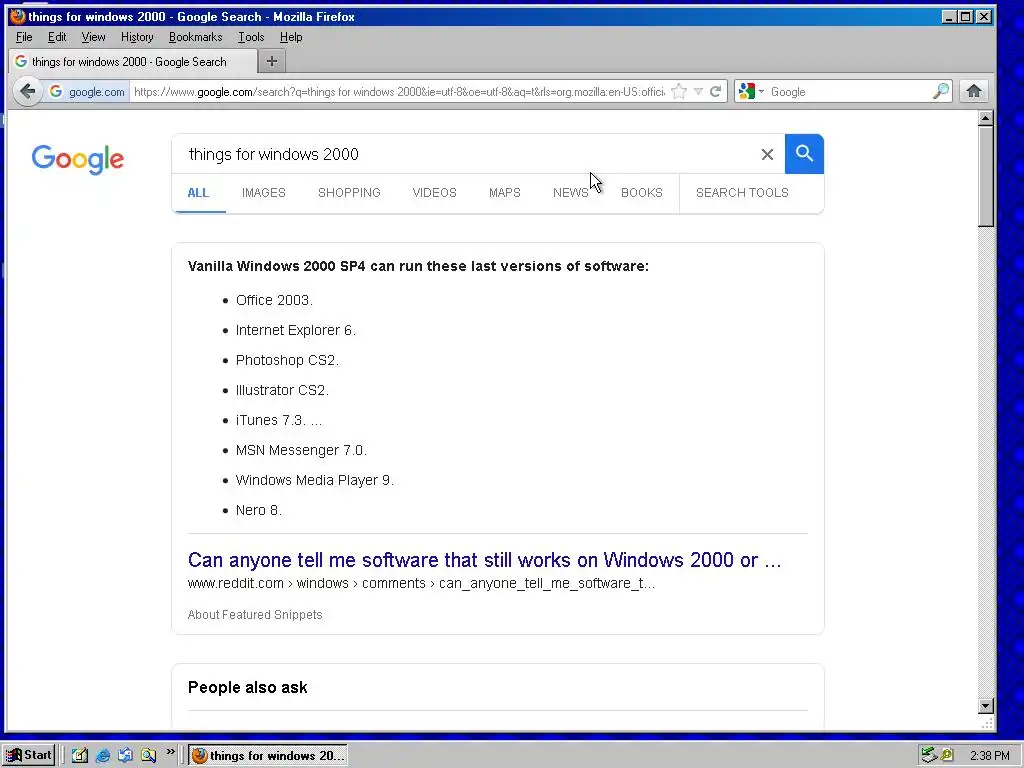Open the Firefox home page icon
The width and height of the screenshot is (1024, 768).
point(974,91)
